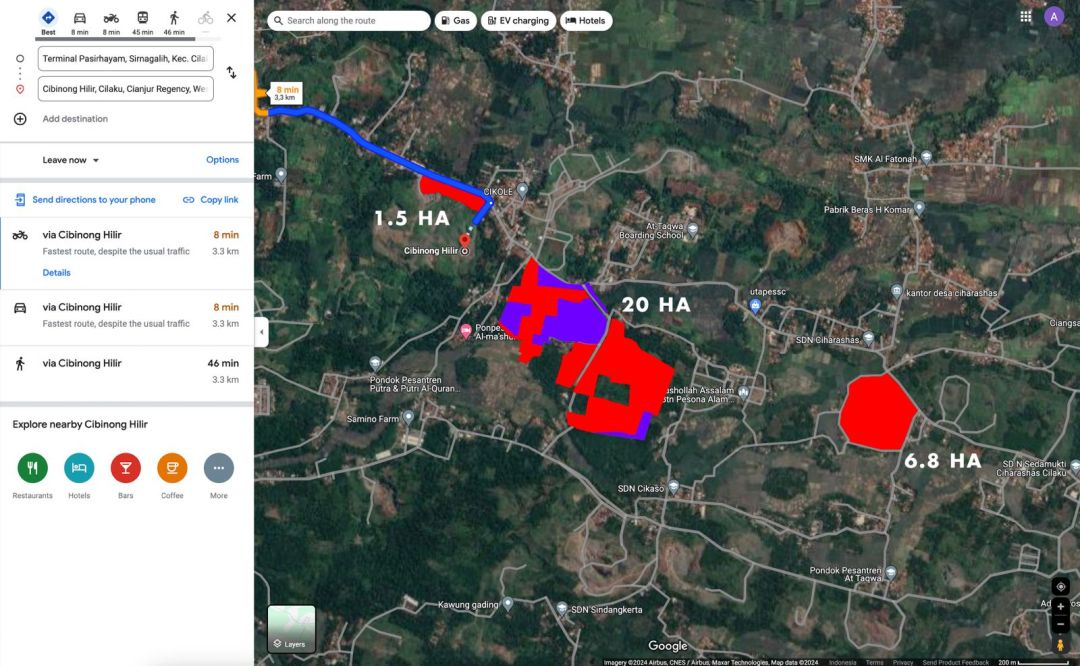Screen dimensions: 1080x666
Task: Select the walking travel mode icon
Action: pyautogui.click(x=174, y=19)
